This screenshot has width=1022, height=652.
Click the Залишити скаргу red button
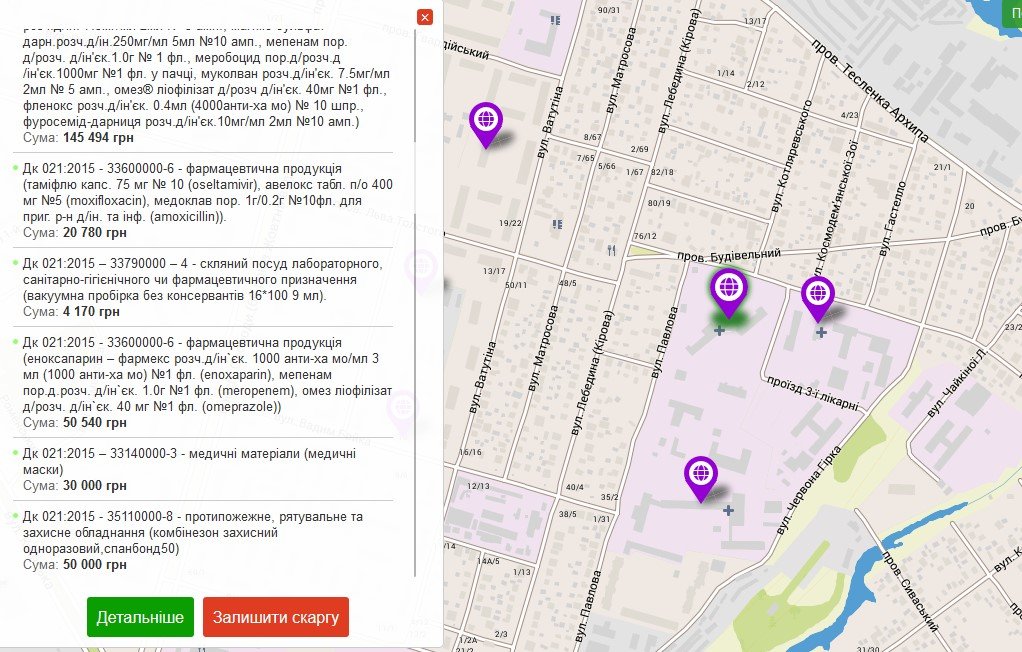[x=276, y=617]
